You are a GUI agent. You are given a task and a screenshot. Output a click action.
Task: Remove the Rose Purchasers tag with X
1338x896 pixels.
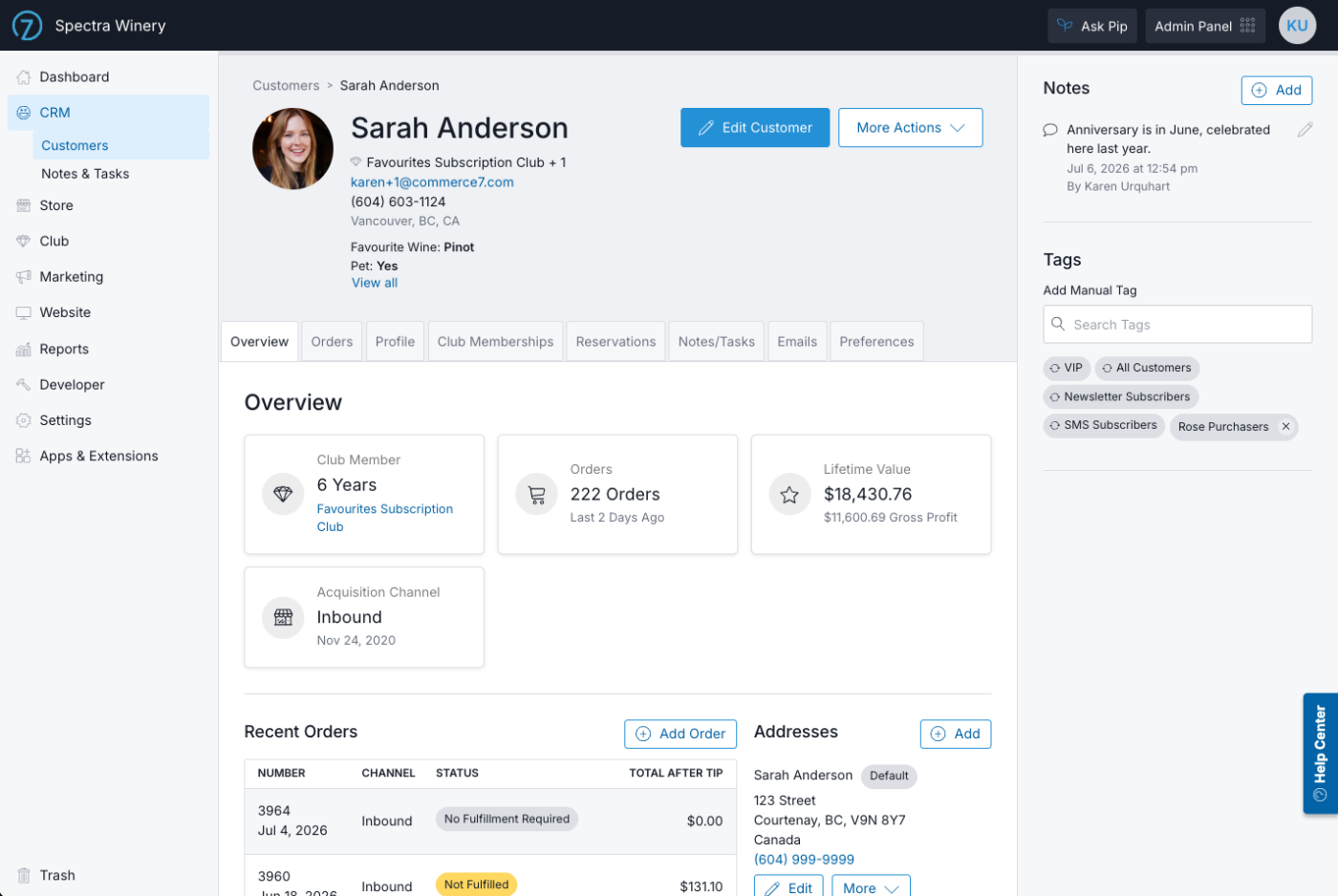(x=1285, y=427)
